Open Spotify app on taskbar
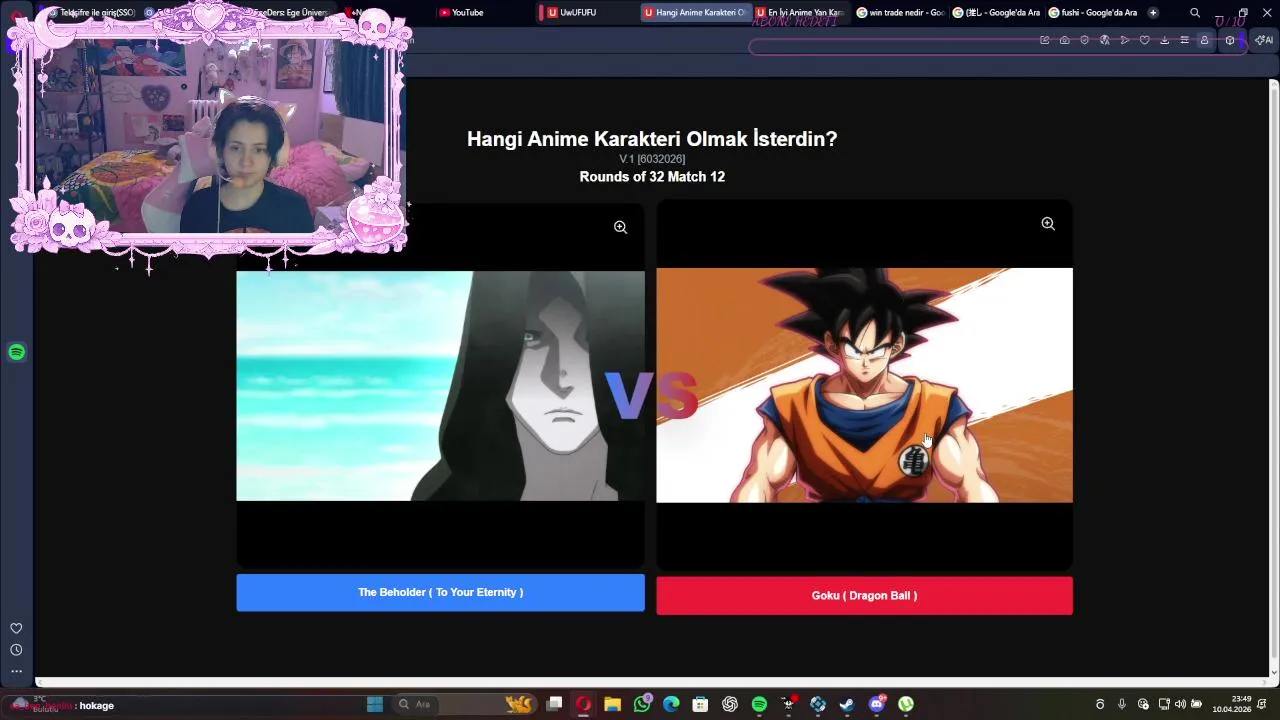The image size is (1280, 720). (x=759, y=704)
